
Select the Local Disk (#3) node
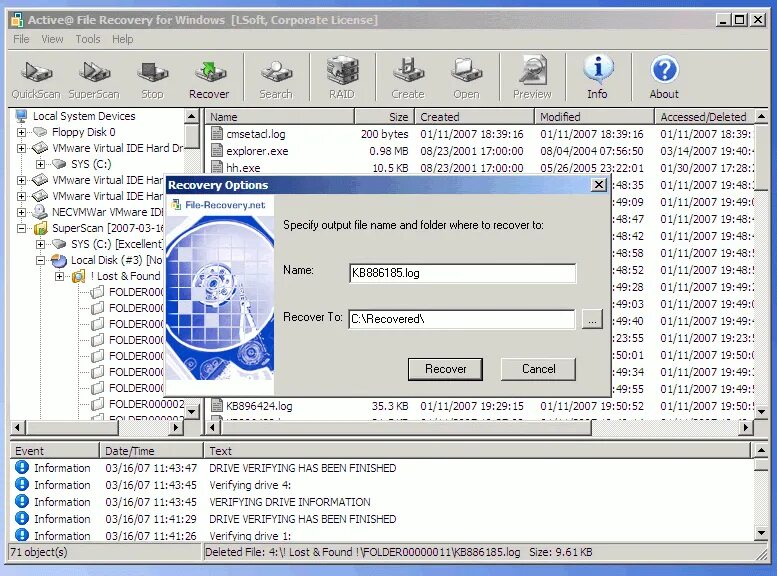pos(116,260)
